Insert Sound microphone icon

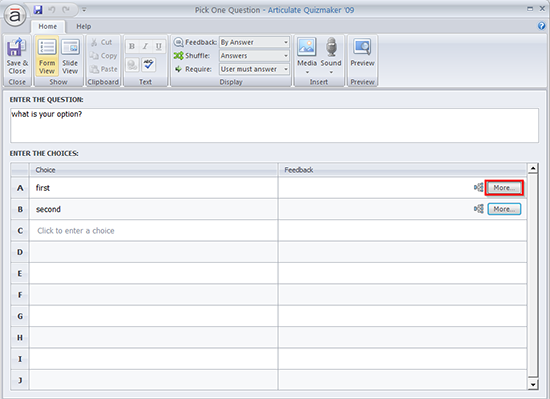[x=331, y=47]
